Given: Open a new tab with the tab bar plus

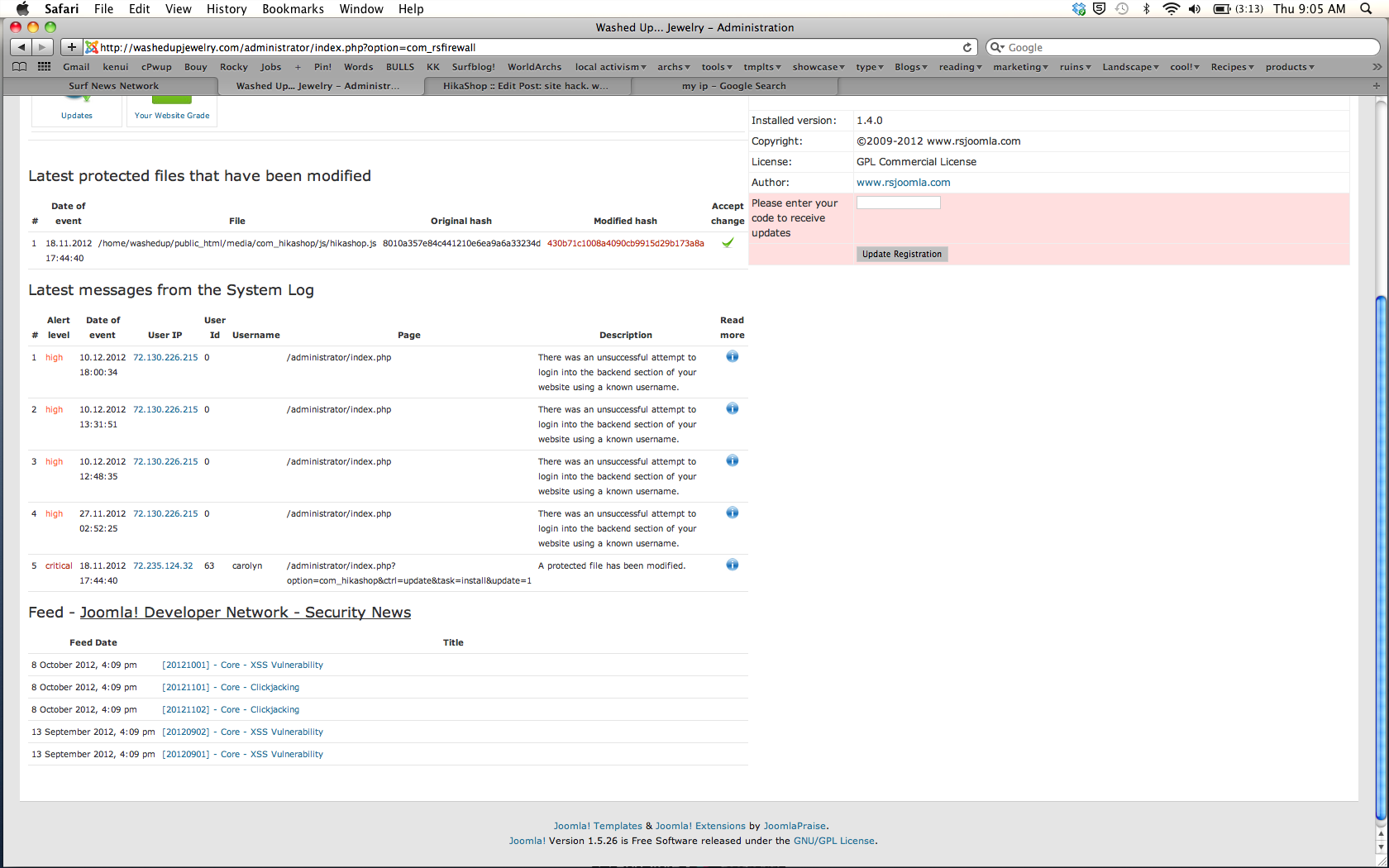Looking at the screenshot, I should (x=1377, y=86).
